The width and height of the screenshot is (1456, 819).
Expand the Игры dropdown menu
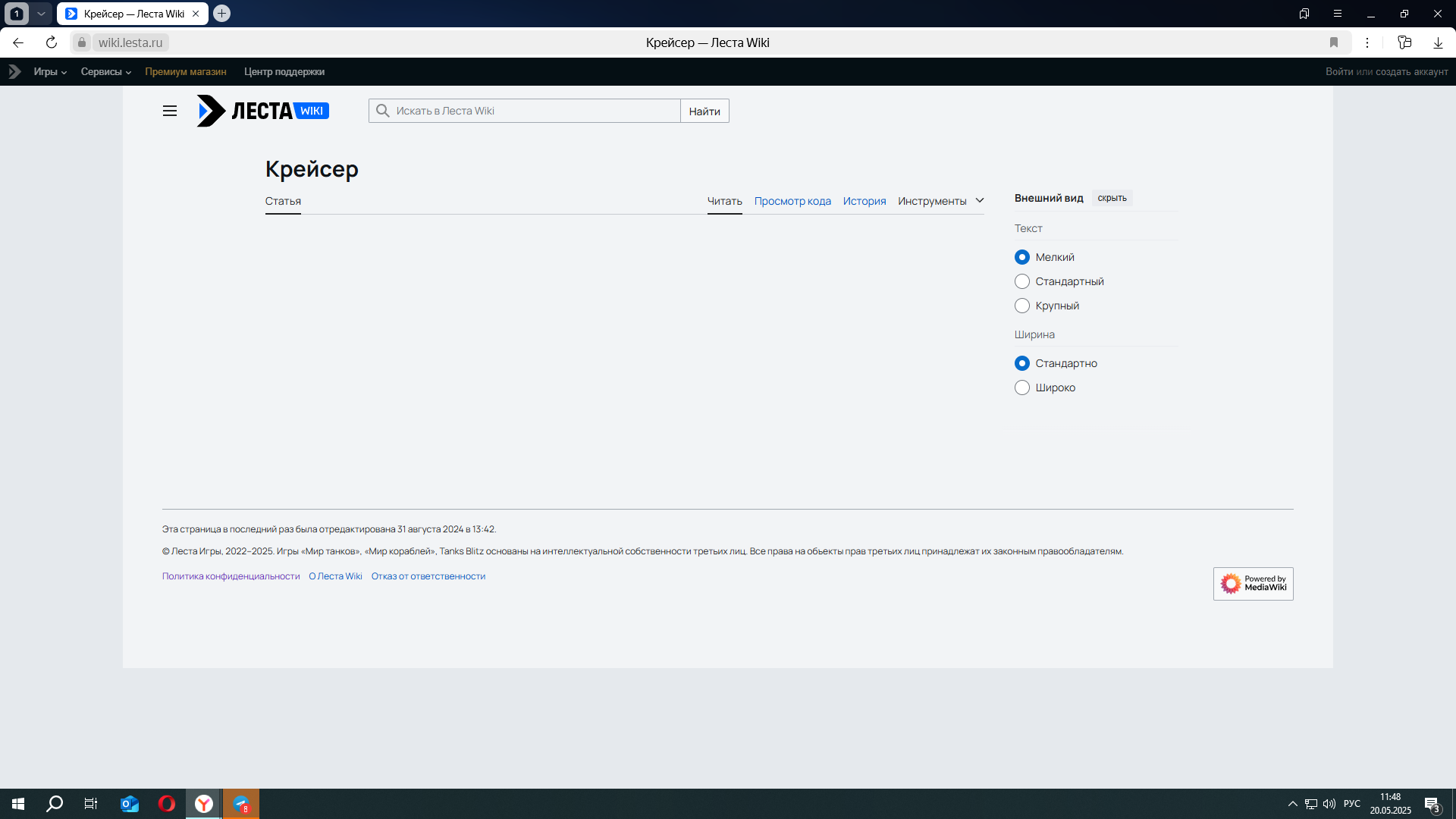(x=50, y=71)
